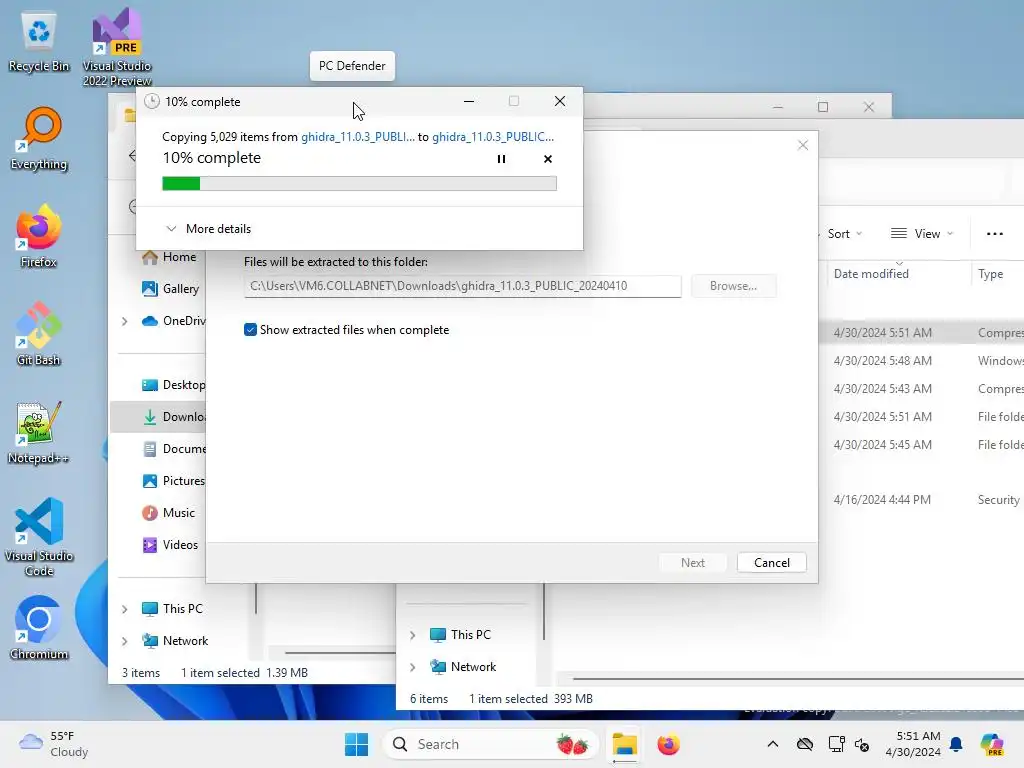Open the View dropdown in Explorer
Screen dimensions: 1024x768
922,234
